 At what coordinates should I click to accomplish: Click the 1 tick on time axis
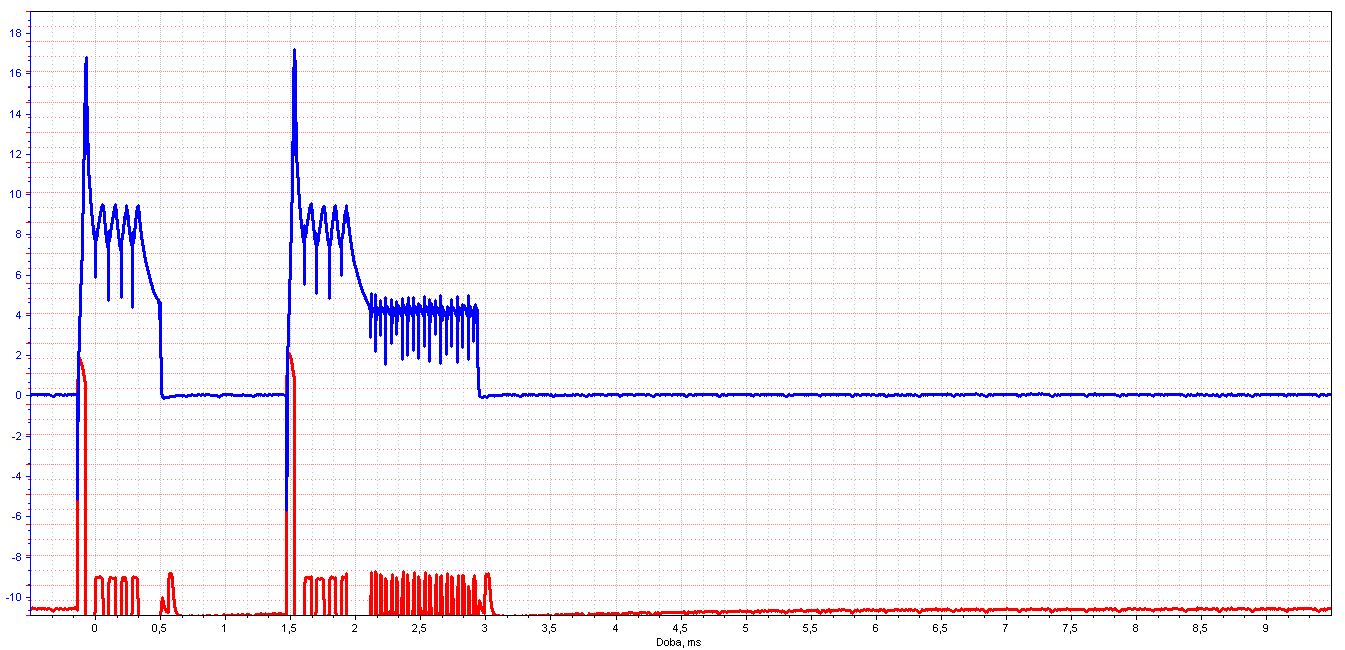click(224, 628)
